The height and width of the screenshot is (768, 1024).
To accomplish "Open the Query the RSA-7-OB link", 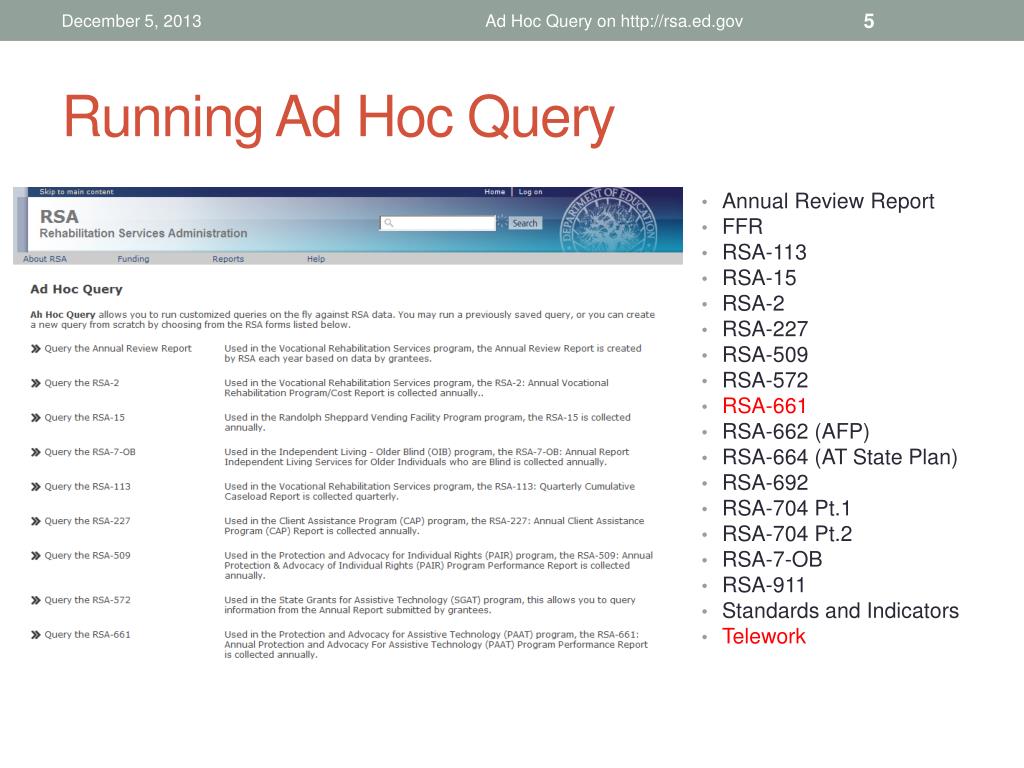I will (90, 452).
